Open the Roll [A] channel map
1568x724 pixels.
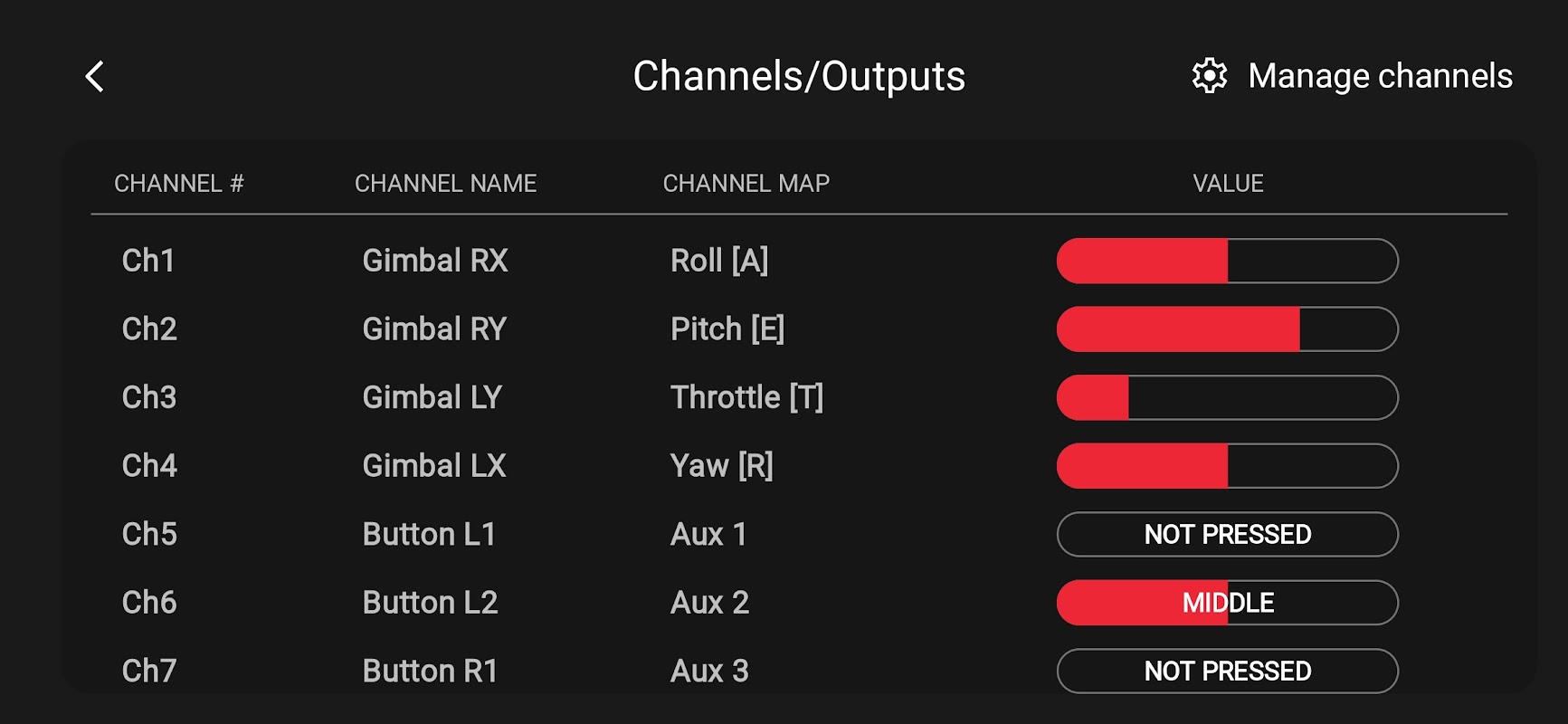point(719,261)
